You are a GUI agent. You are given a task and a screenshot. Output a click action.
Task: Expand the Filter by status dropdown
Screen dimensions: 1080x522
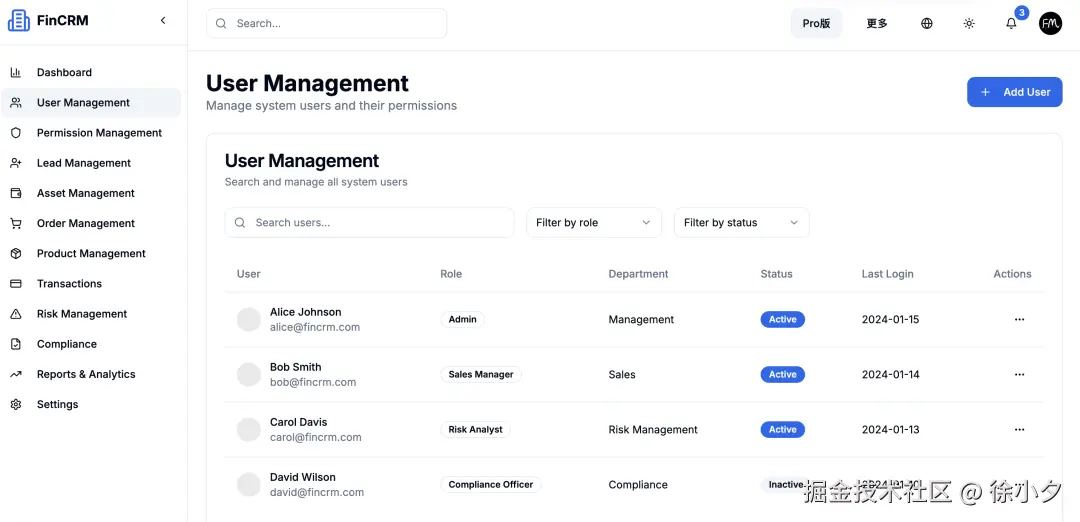point(741,223)
